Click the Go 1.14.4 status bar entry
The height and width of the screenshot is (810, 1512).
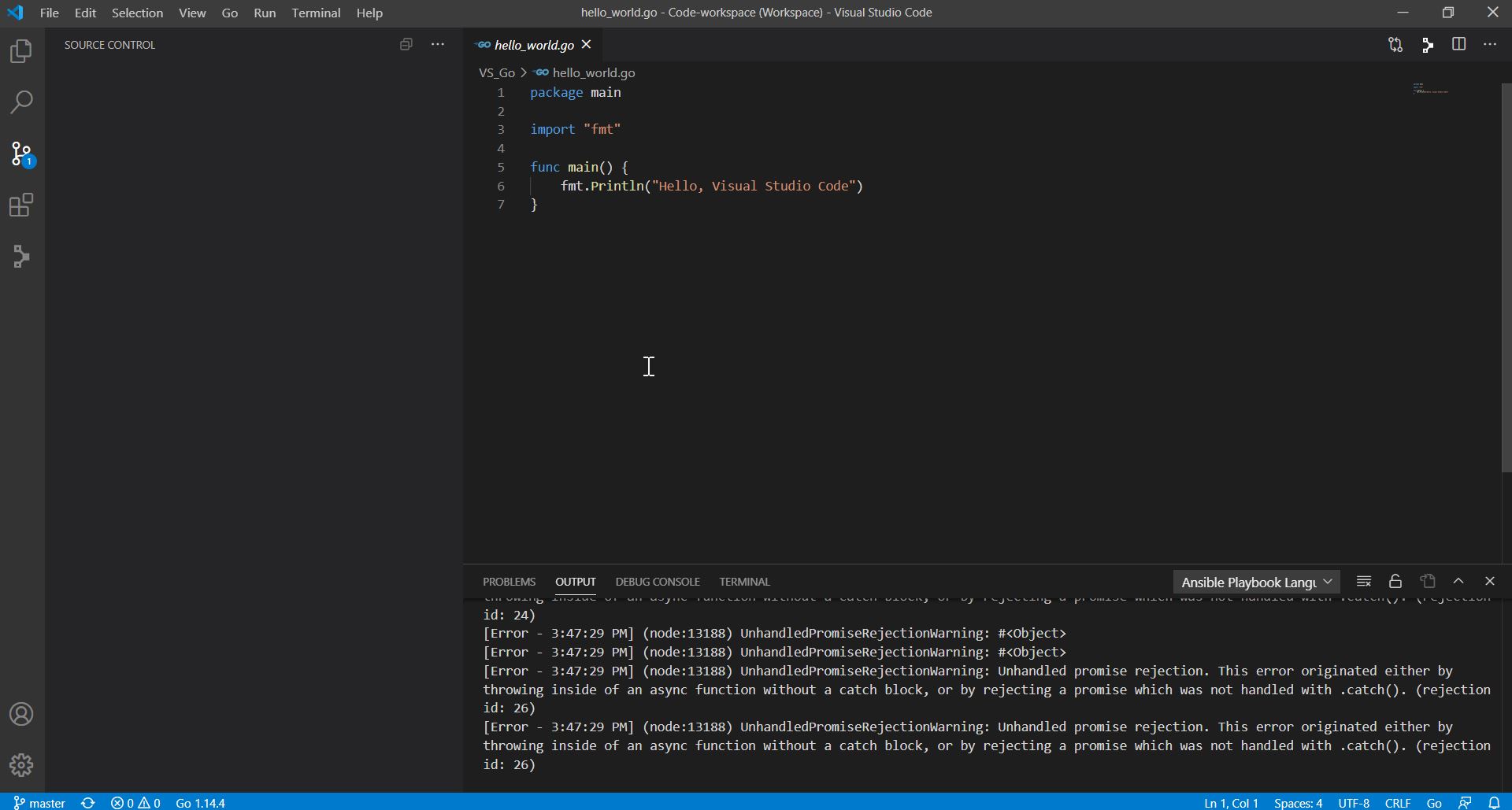point(200,802)
